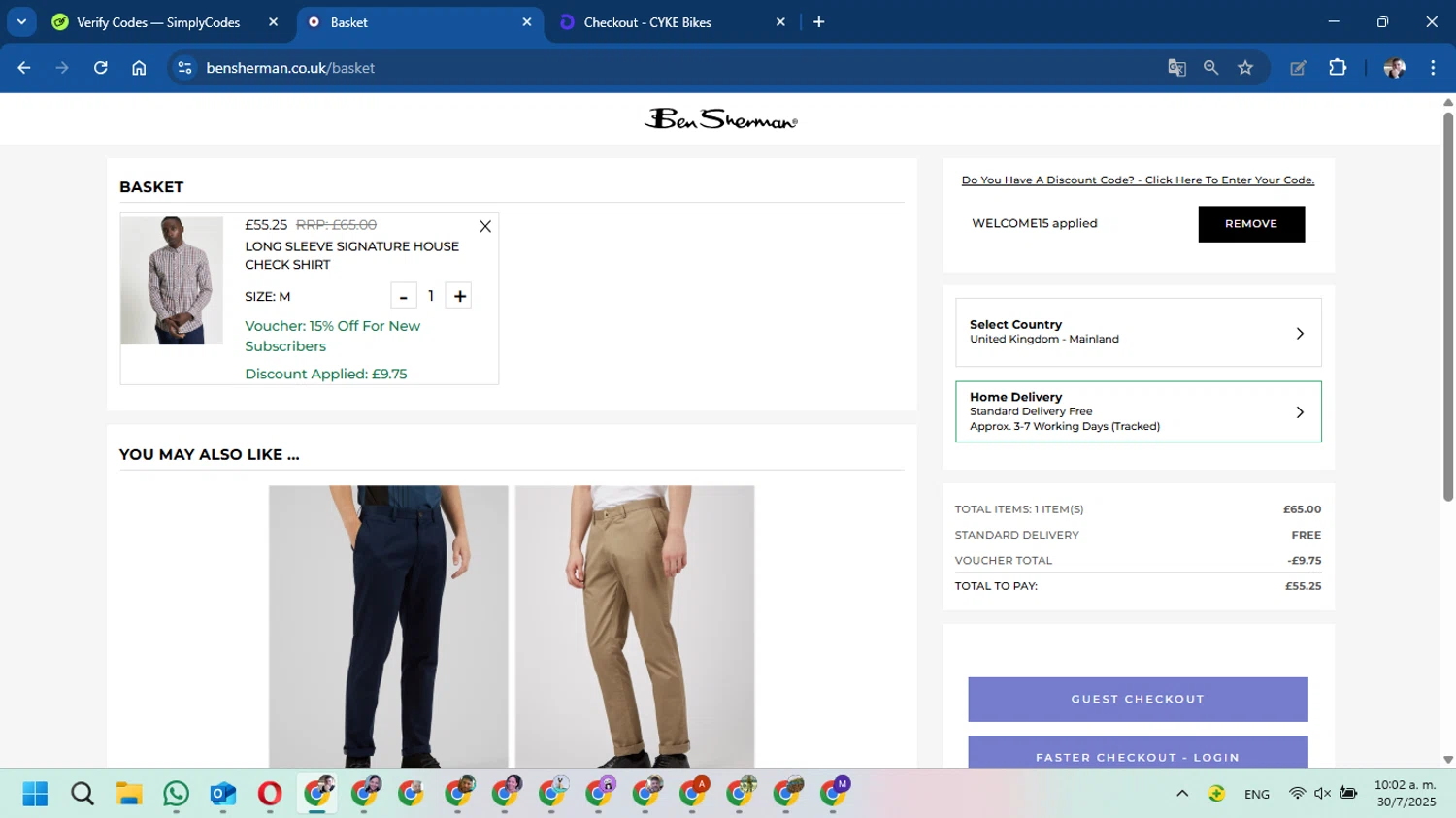Open the clock and date panel
Viewport: 1456px width, 818px height.
coord(1406,794)
